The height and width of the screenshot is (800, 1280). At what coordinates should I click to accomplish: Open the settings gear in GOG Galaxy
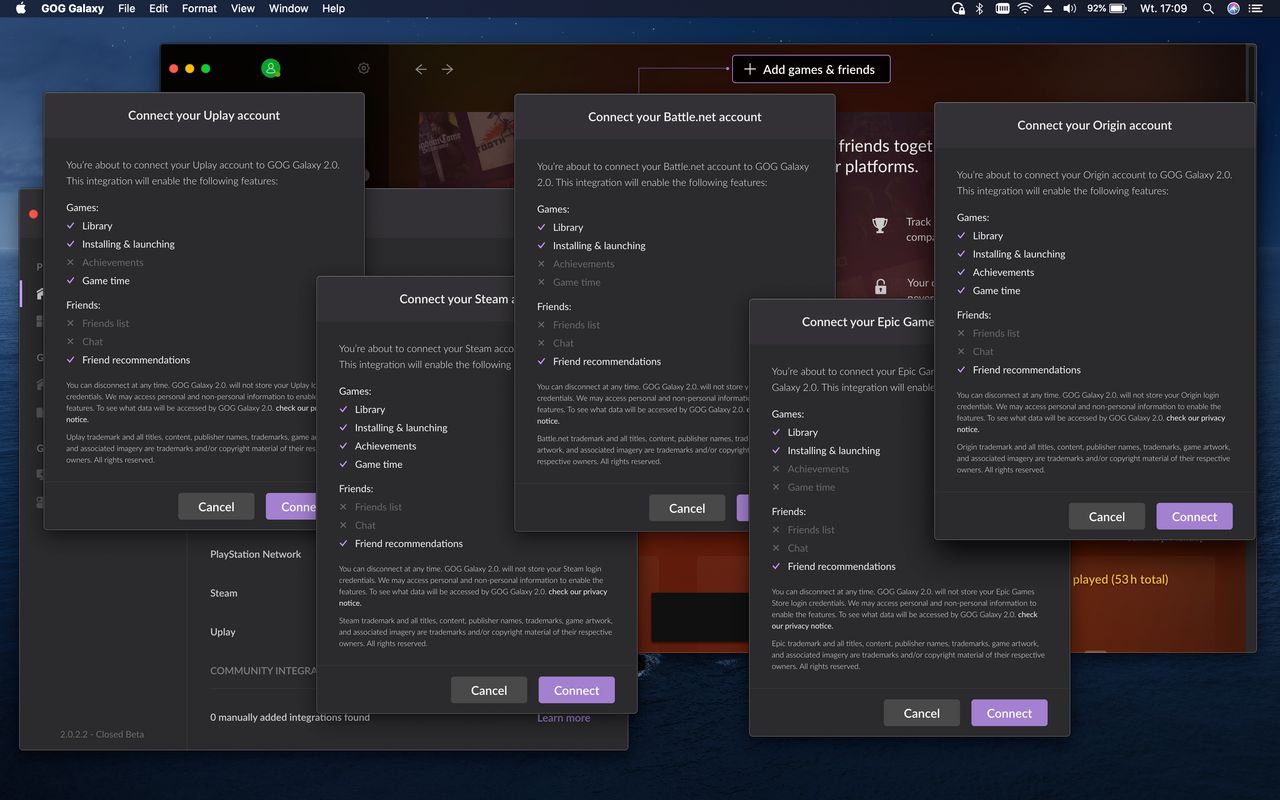[x=364, y=68]
